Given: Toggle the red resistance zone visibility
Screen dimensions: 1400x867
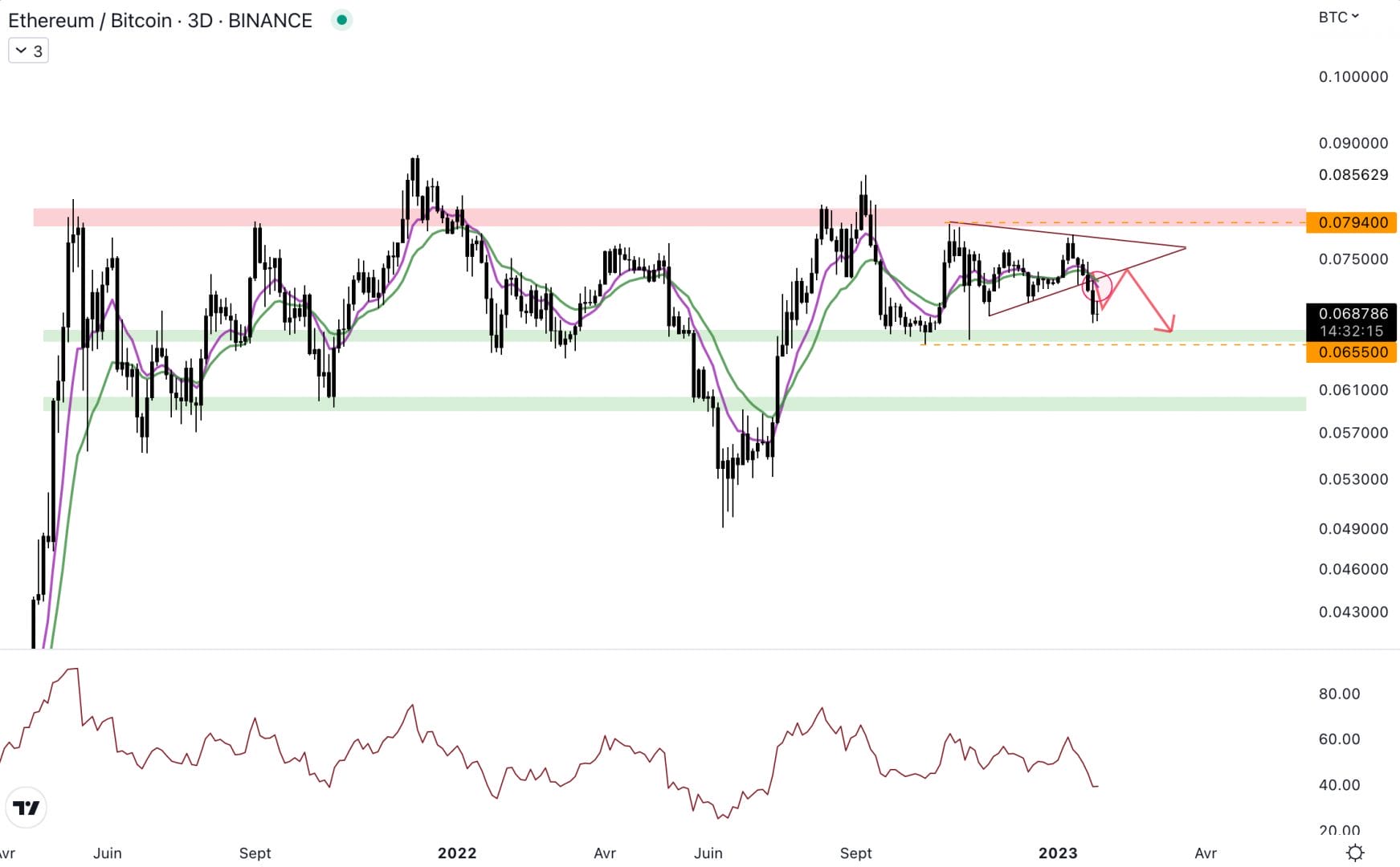Looking at the screenshot, I should pyautogui.click(x=562, y=217).
